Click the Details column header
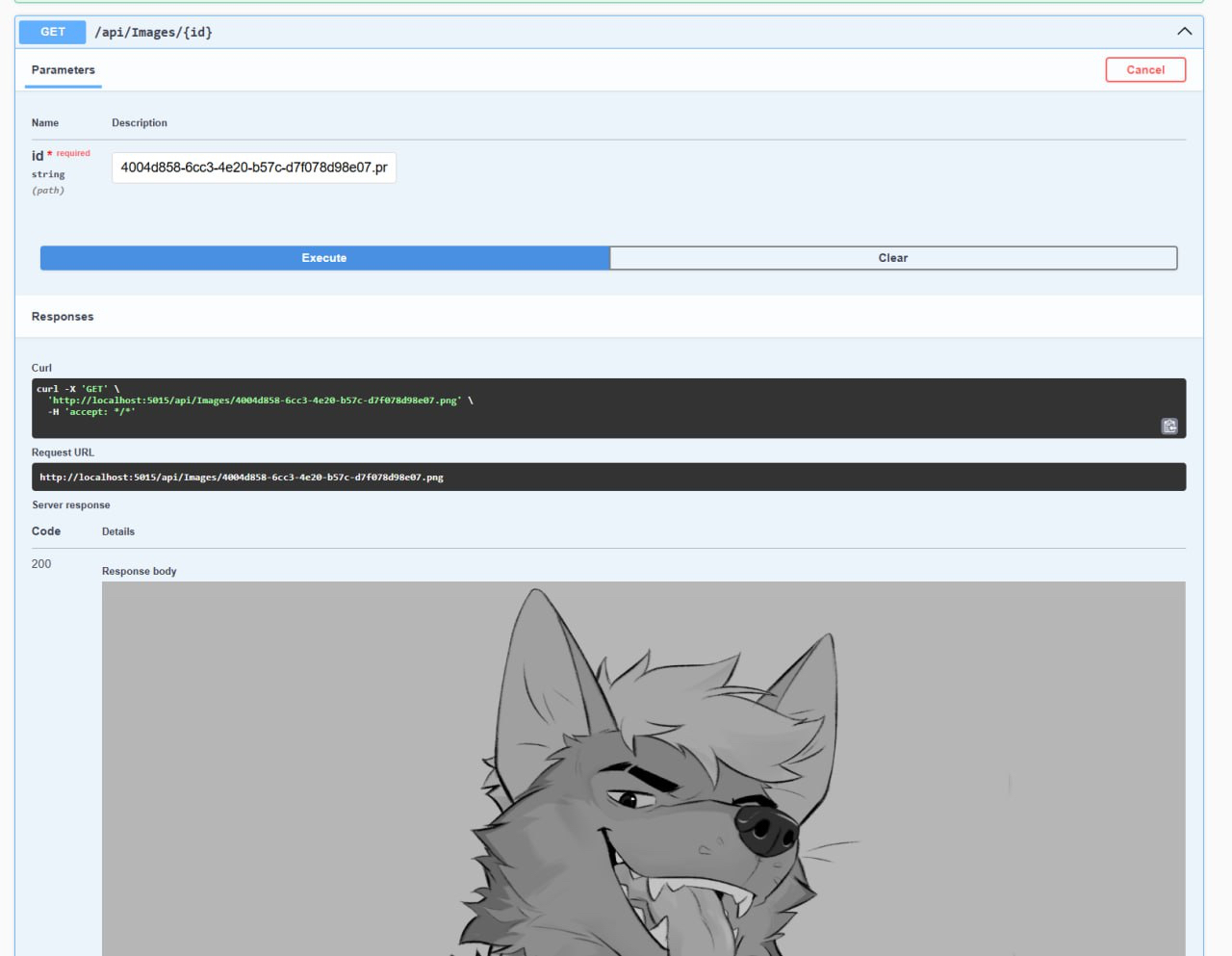The width and height of the screenshot is (1232, 956). [118, 531]
